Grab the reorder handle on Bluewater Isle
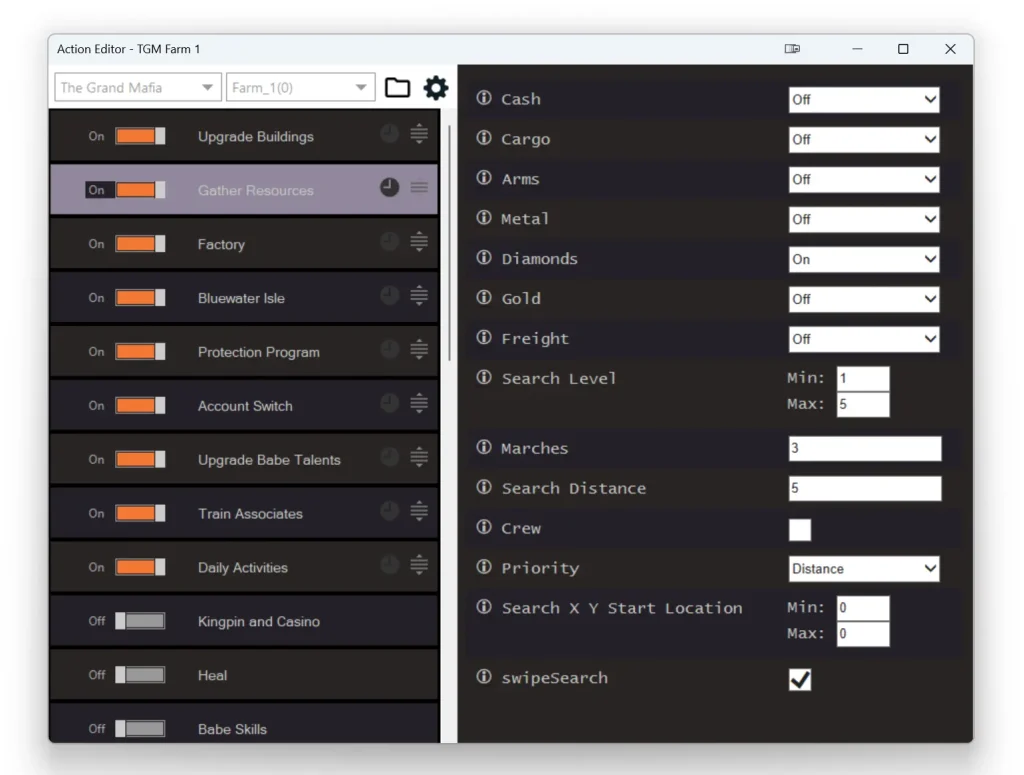 419,295
